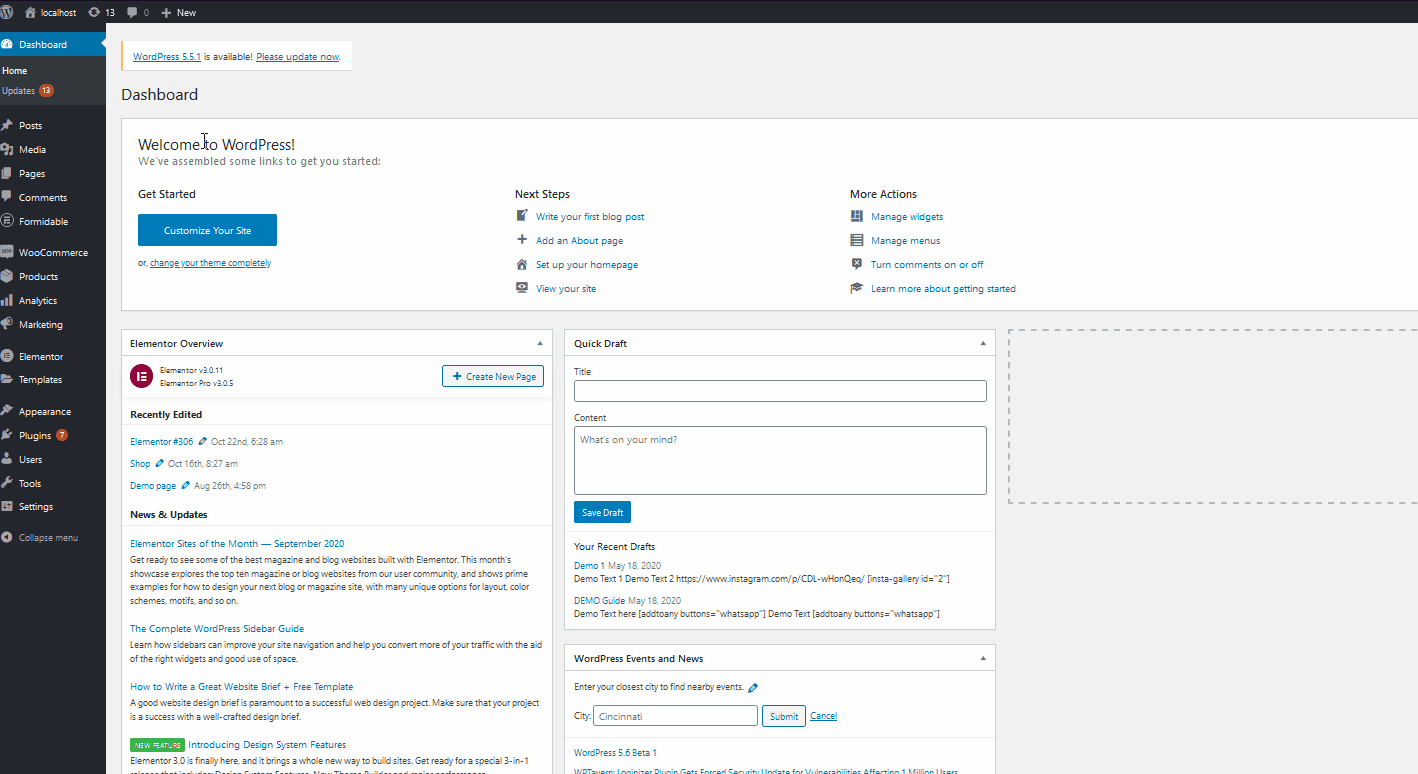Screen dimensions: 1418x774
Task: Click the Manage menus icon
Action: click(857, 240)
